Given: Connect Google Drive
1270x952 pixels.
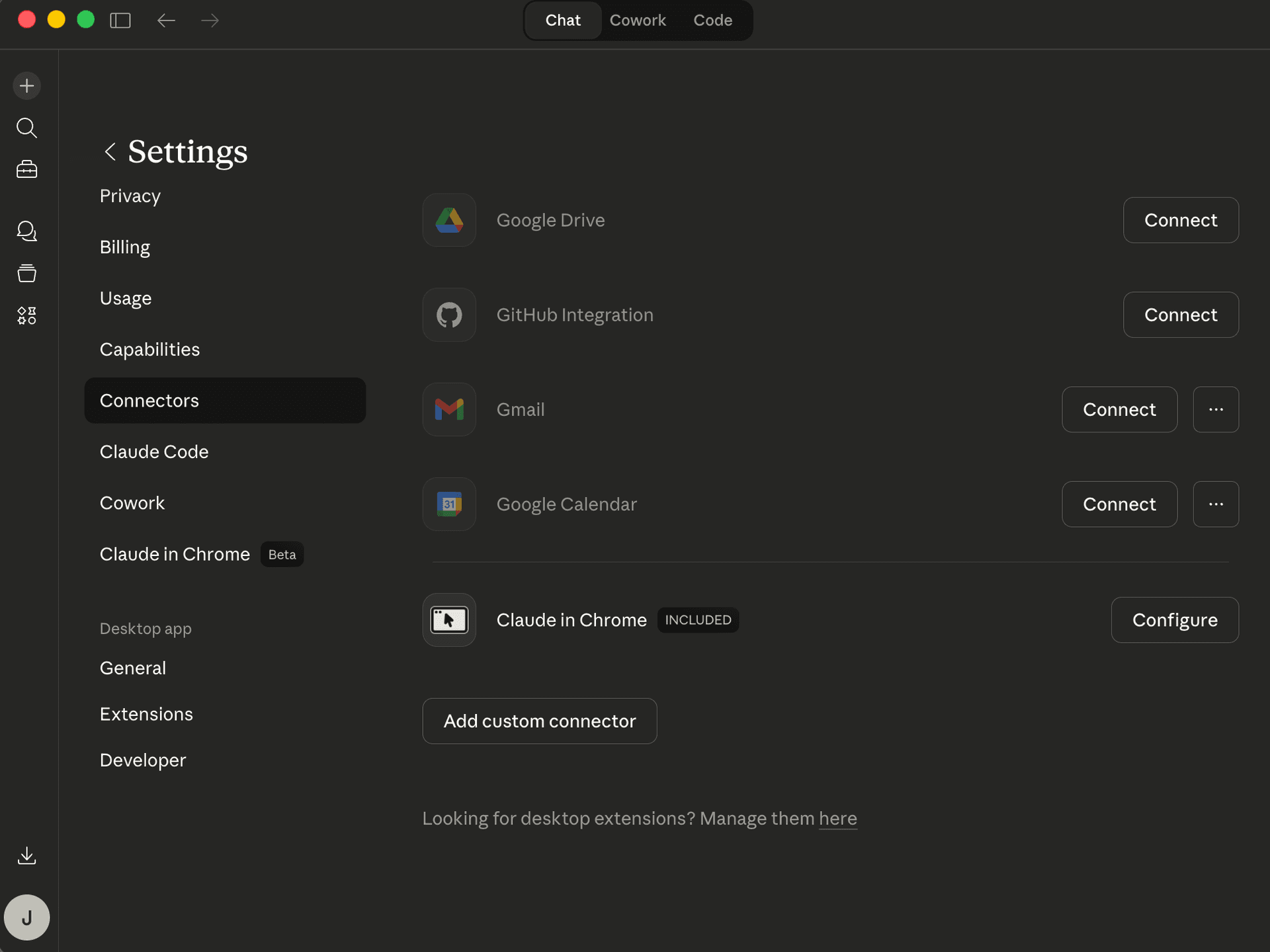Looking at the screenshot, I should (1181, 220).
